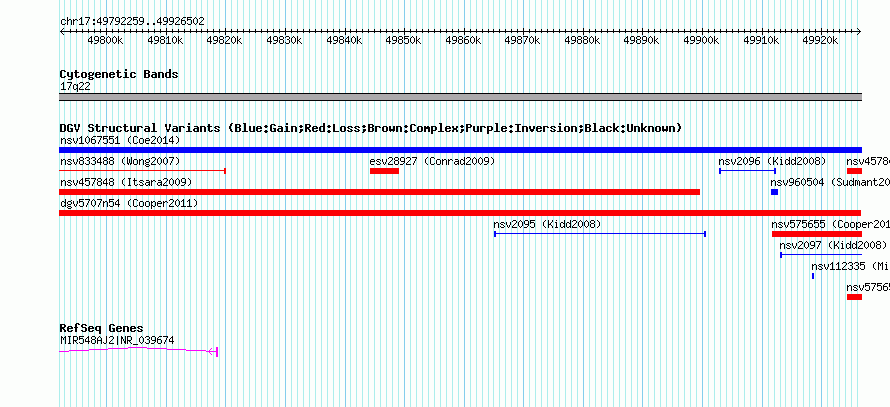
Task: Click the 17q22 band label
Action: click(75, 87)
